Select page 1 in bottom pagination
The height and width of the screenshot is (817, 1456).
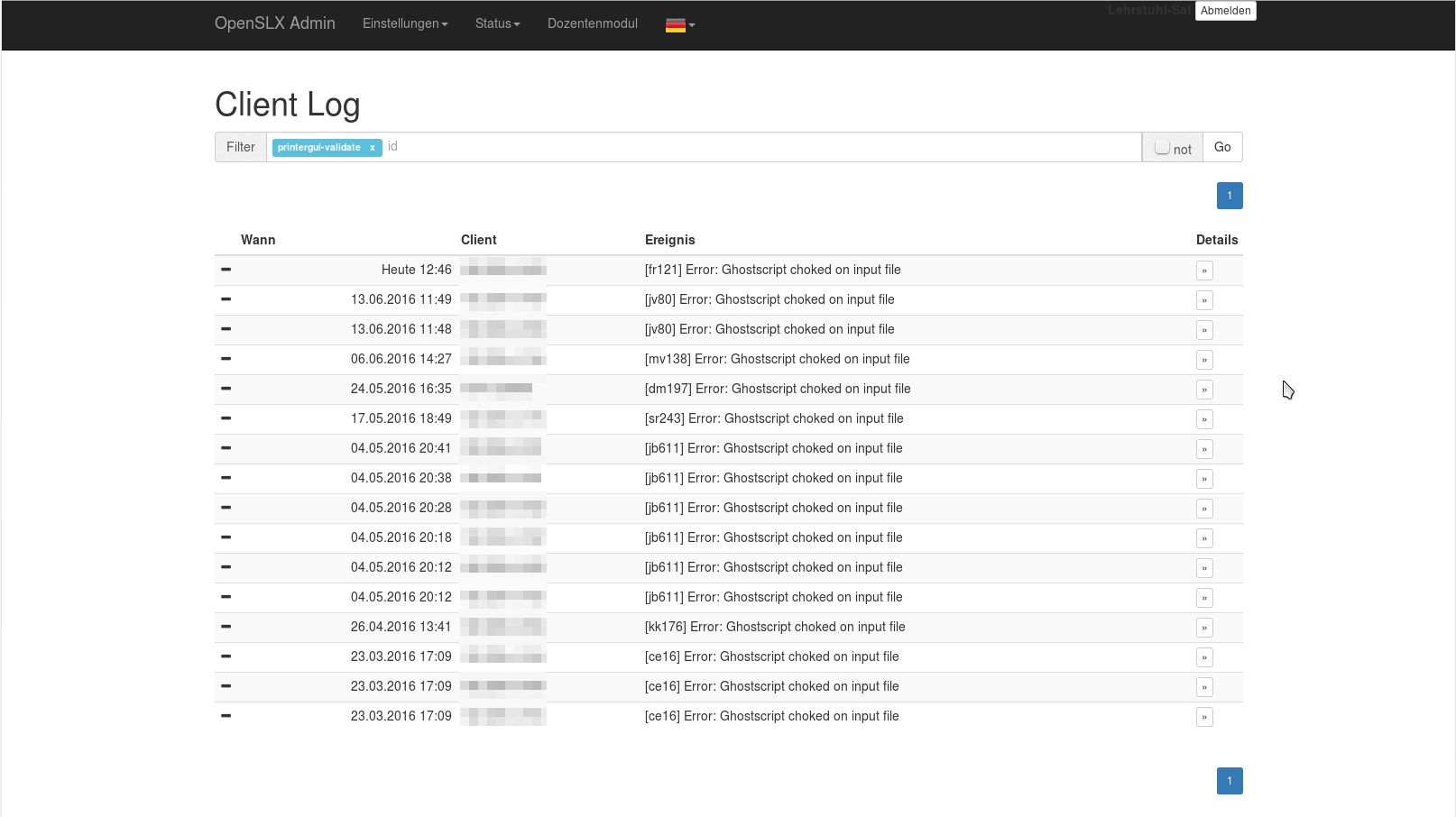click(x=1230, y=781)
